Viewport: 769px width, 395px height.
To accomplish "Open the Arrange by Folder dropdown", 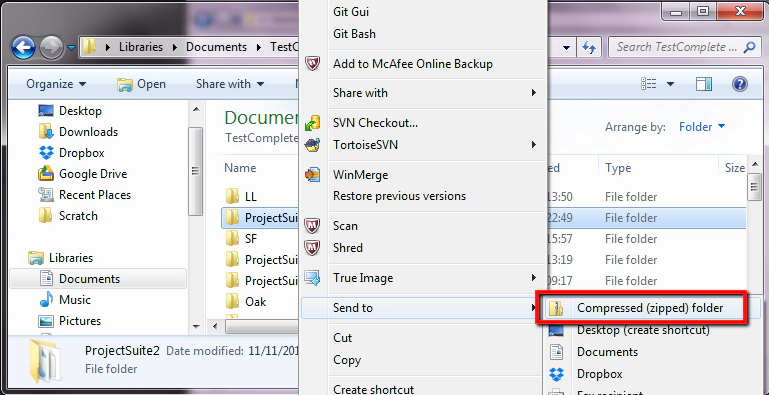I will pos(702,127).
